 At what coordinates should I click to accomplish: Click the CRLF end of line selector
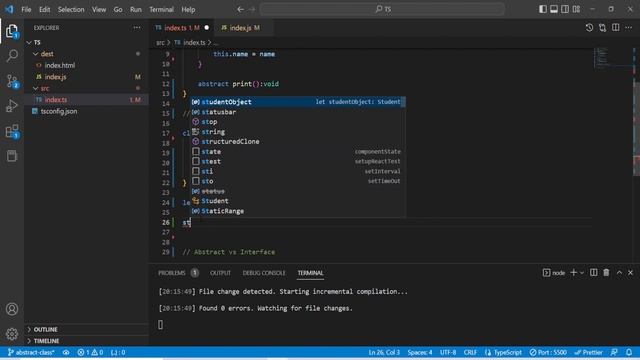(x=470, y=352)
